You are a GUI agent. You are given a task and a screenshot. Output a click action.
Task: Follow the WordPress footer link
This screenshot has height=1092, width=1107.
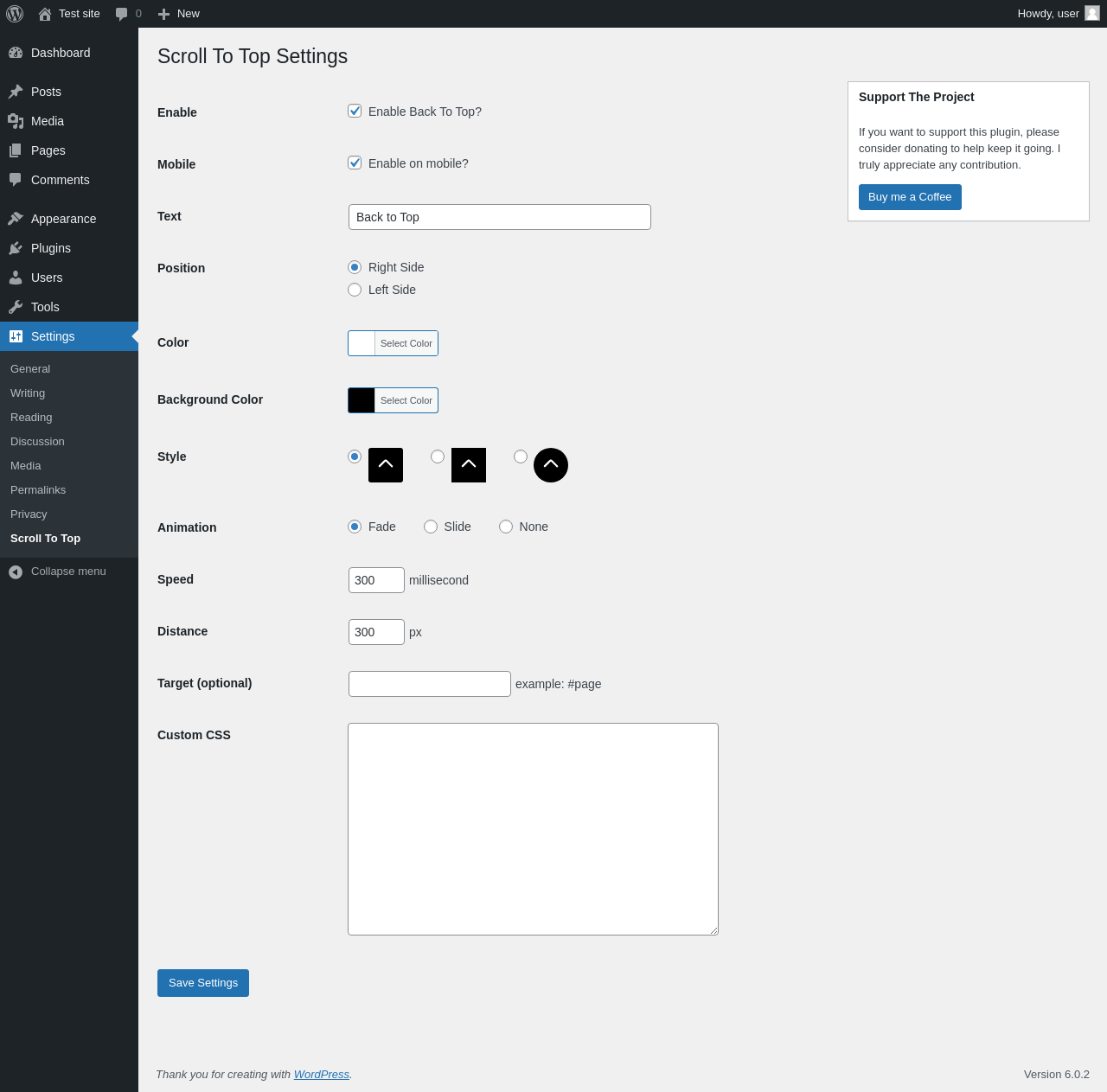coord(322,1074)
